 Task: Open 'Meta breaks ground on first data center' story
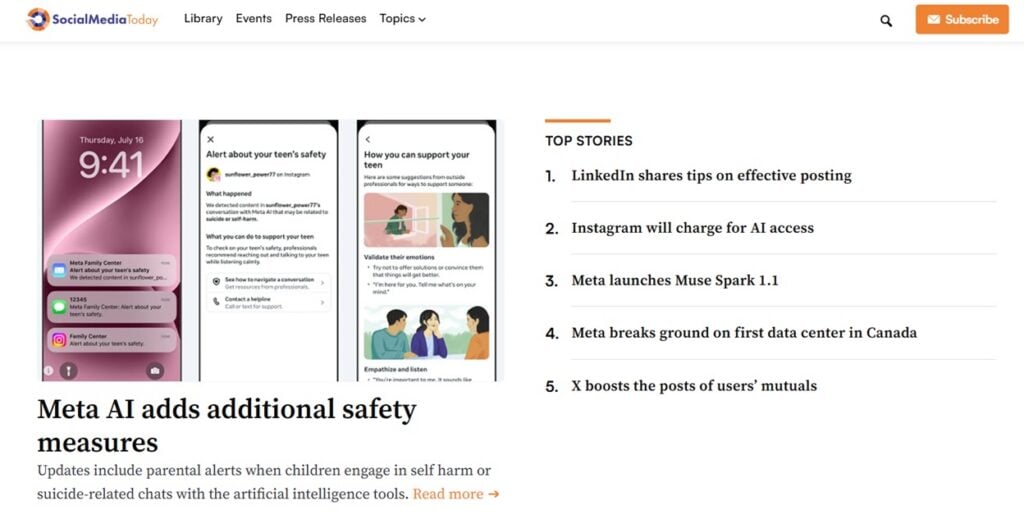click(744, 333)
